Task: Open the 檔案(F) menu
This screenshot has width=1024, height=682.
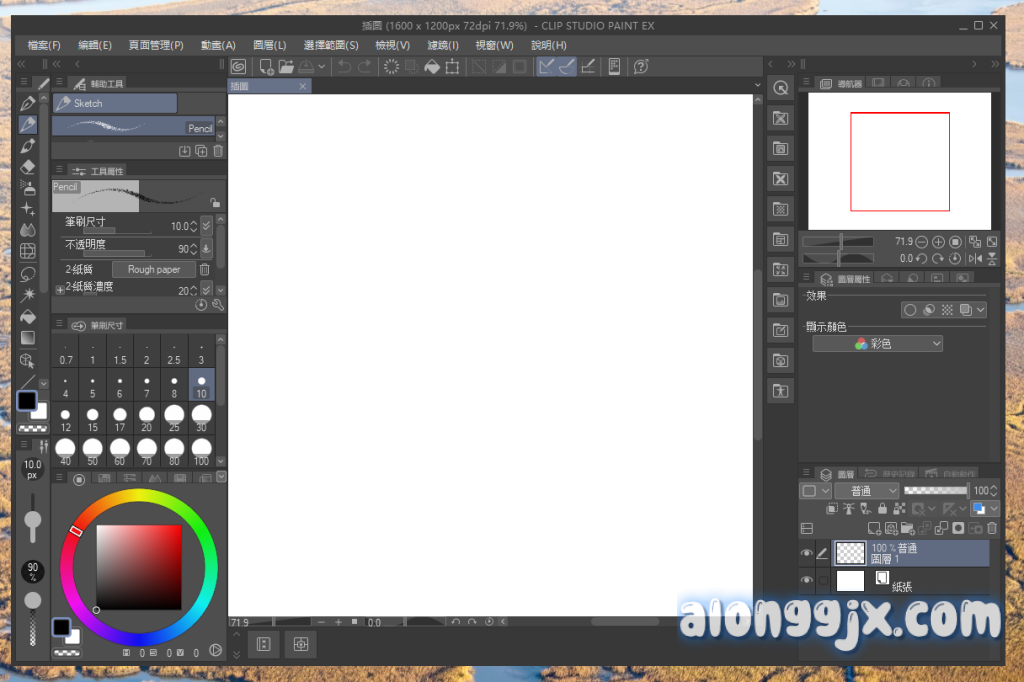Action: tap(44, 45)
